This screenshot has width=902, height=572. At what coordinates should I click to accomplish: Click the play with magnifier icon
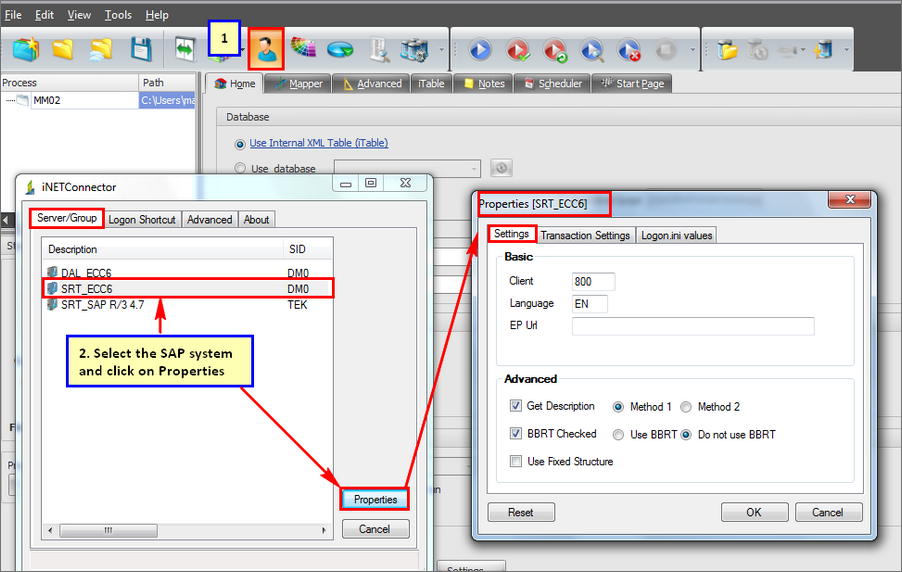tap(592, 50)
